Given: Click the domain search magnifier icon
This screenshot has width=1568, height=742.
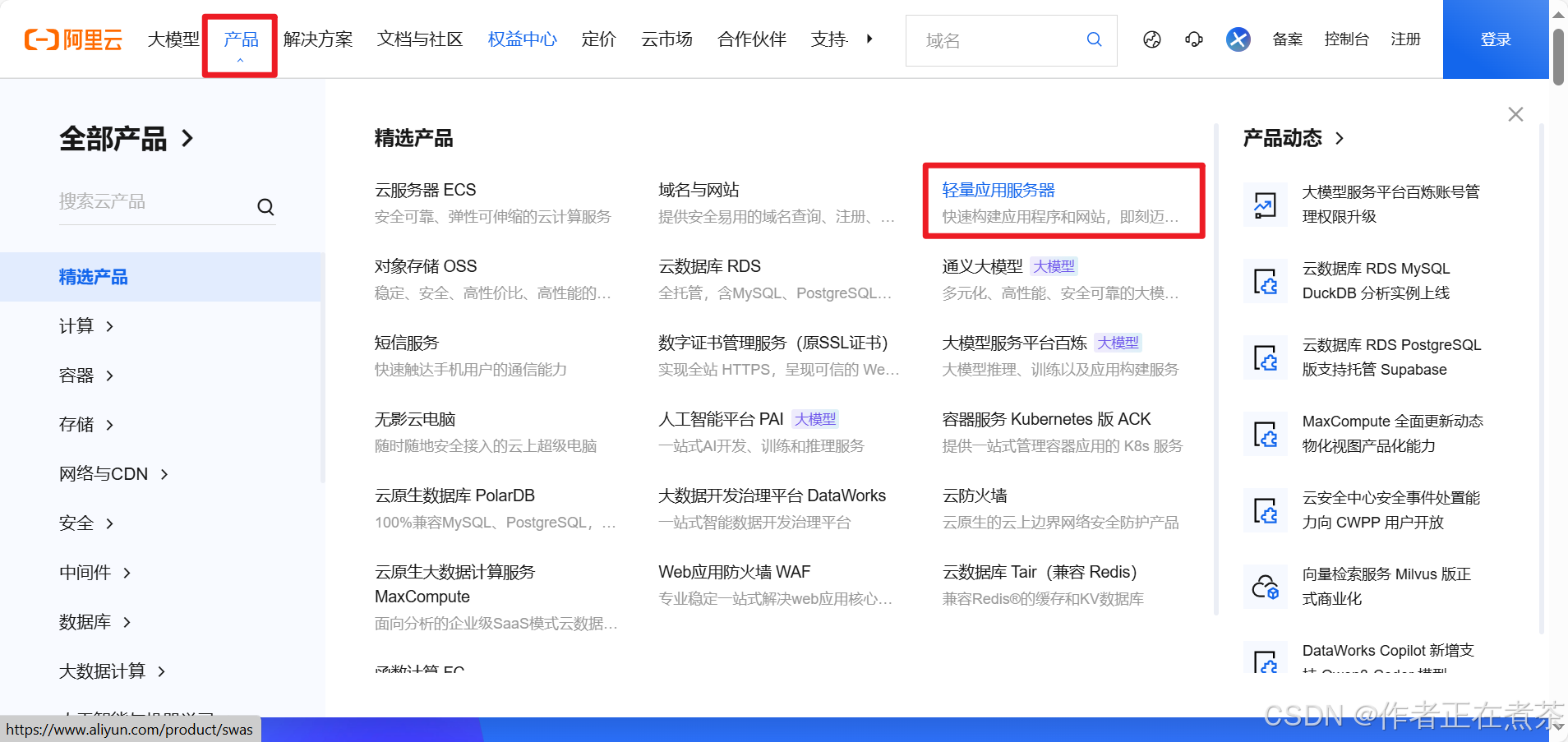Looking at the screenshot, I should click(x=1094, y=39).
